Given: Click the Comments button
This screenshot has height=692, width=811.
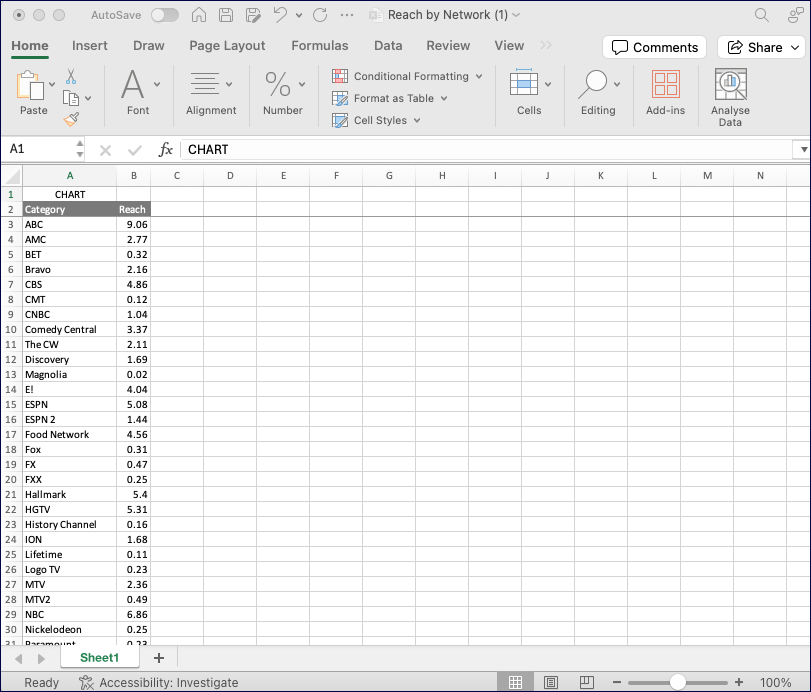Looking at the screenshot, I should 654,47.
